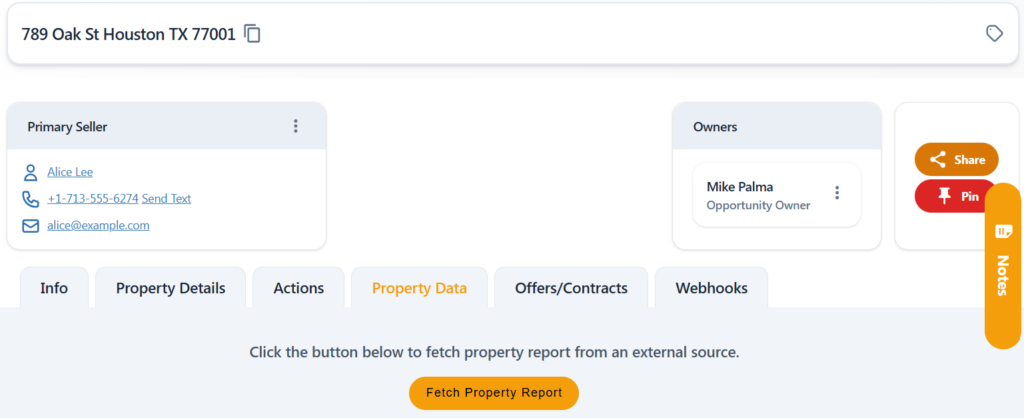Click the envelope email icon
This screenshot has width=1024, height=418.
(31, 226)
